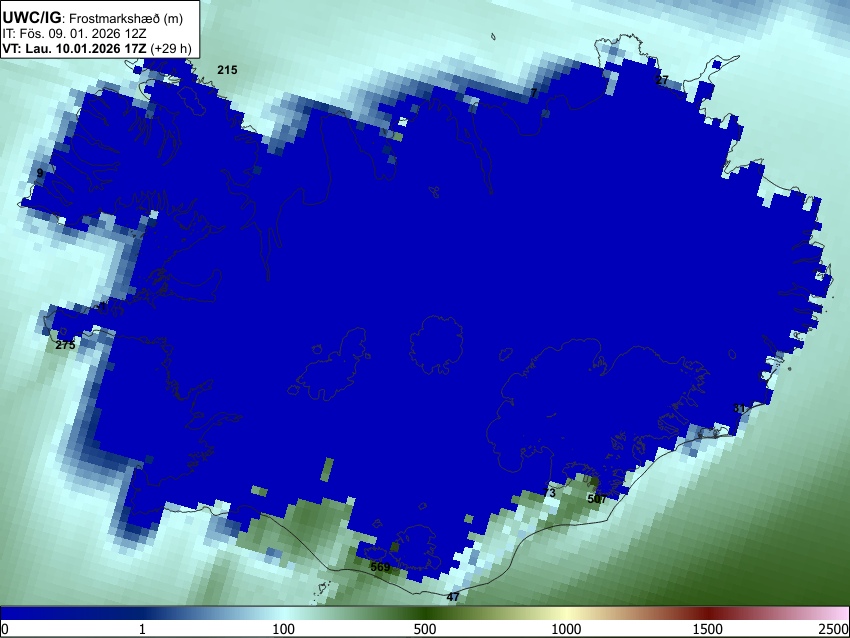Click the legend label 0
The height and width of the screenshot is (638, 850).
(x=5, y=629)
